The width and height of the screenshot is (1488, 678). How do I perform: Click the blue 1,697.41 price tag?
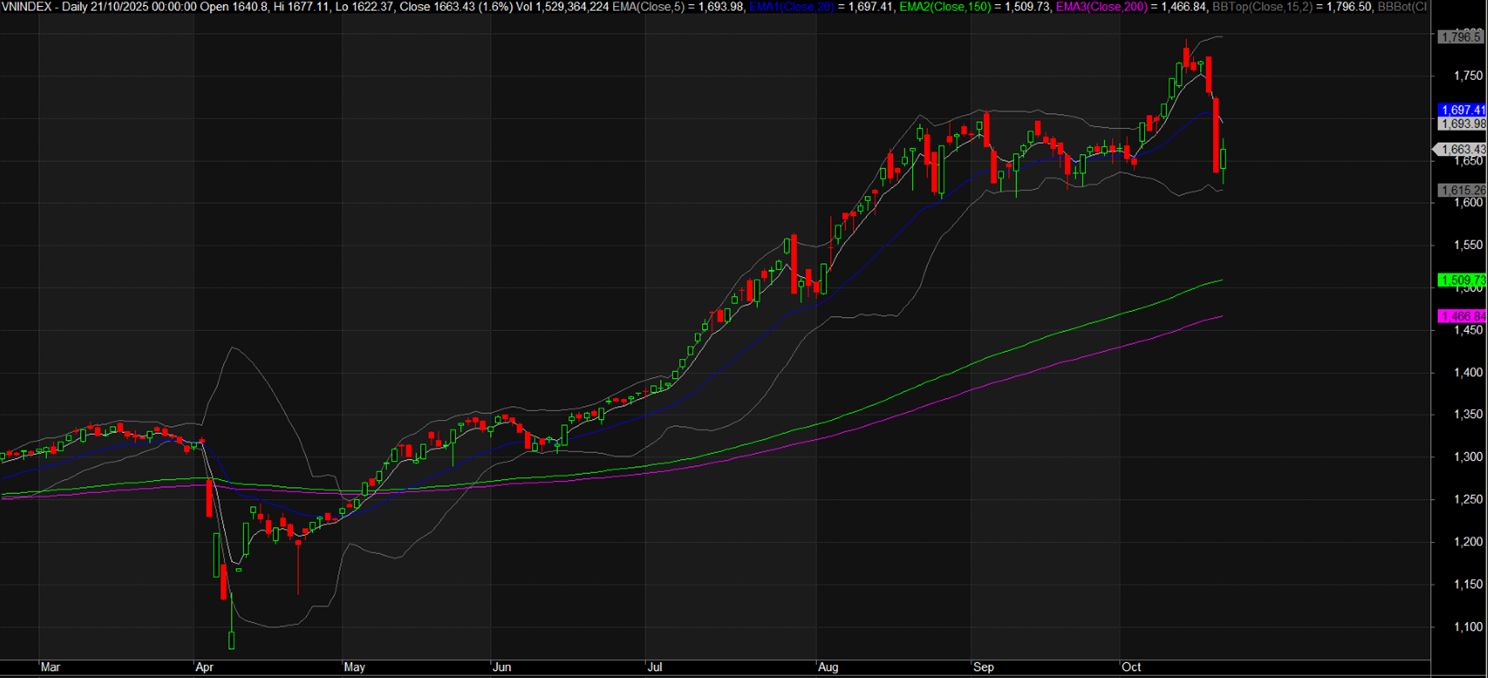point(1461,109)
